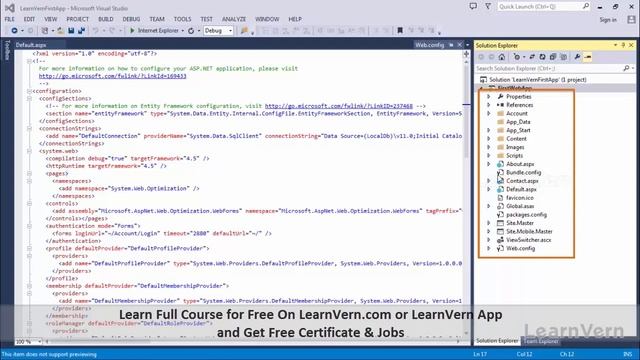Screen dimensions: 640x360
Task: Click the Find in Files toolbar icon
Action: pos(244,31)
